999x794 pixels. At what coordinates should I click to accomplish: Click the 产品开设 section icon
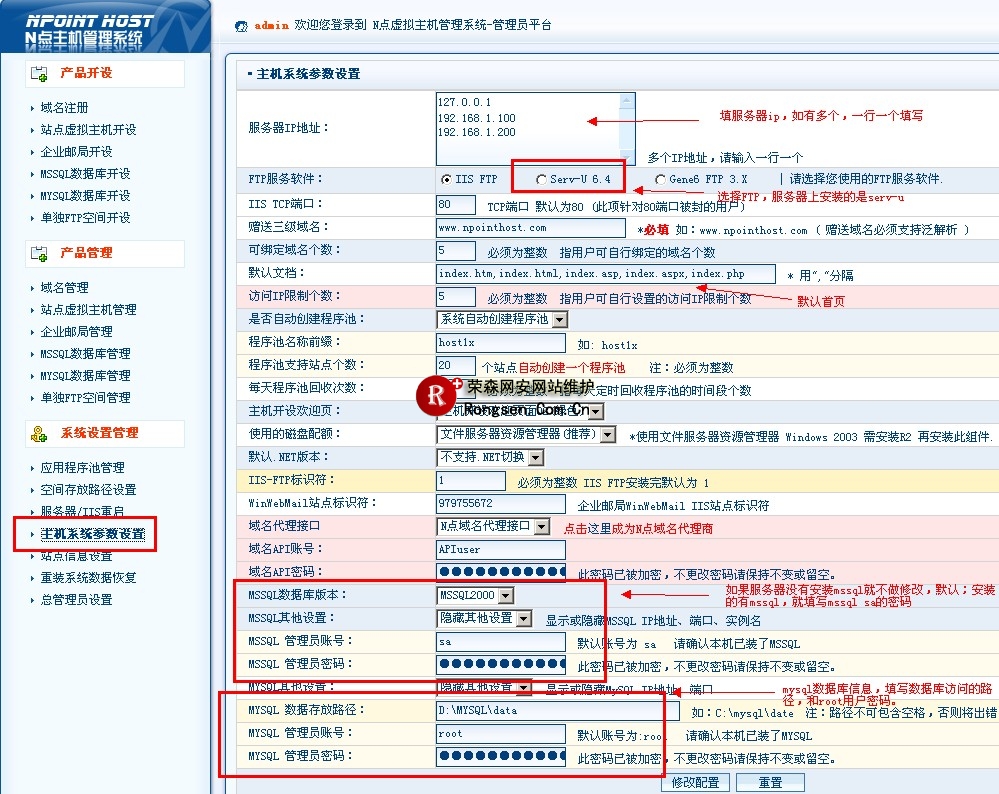(40, 73)
